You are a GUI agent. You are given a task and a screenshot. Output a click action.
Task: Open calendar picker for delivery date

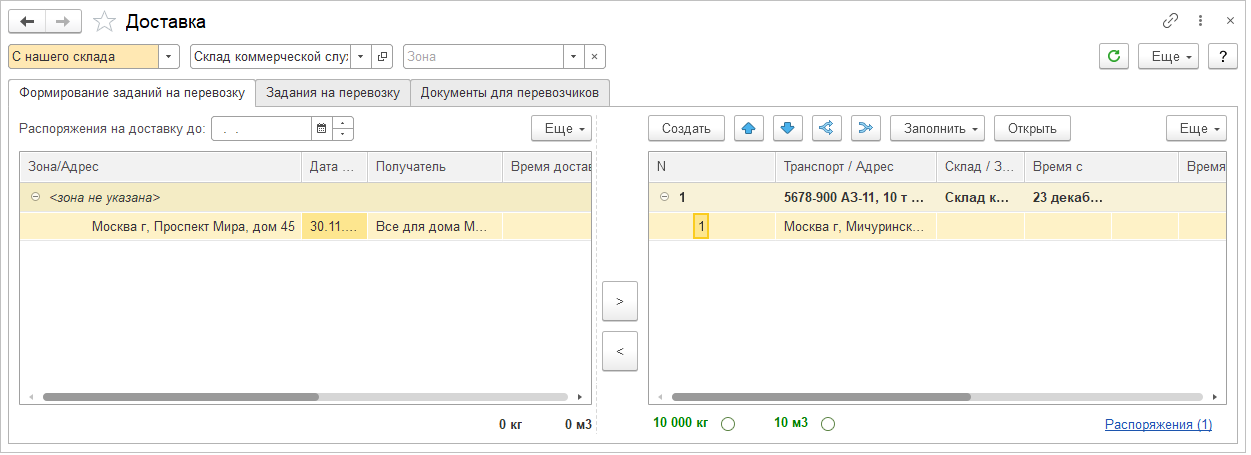pyautogui.click(x=321, y=128)
